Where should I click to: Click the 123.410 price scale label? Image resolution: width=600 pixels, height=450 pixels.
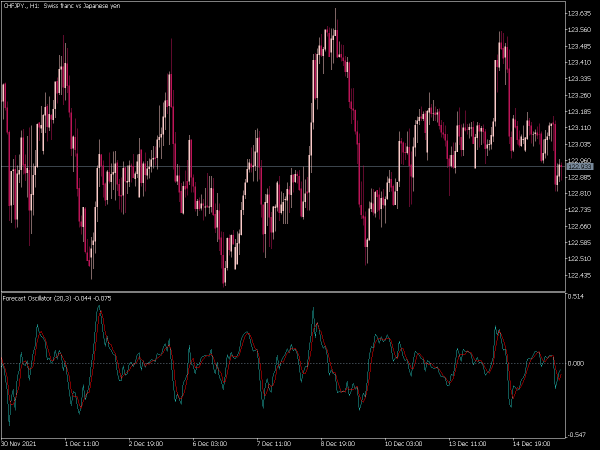579,62
